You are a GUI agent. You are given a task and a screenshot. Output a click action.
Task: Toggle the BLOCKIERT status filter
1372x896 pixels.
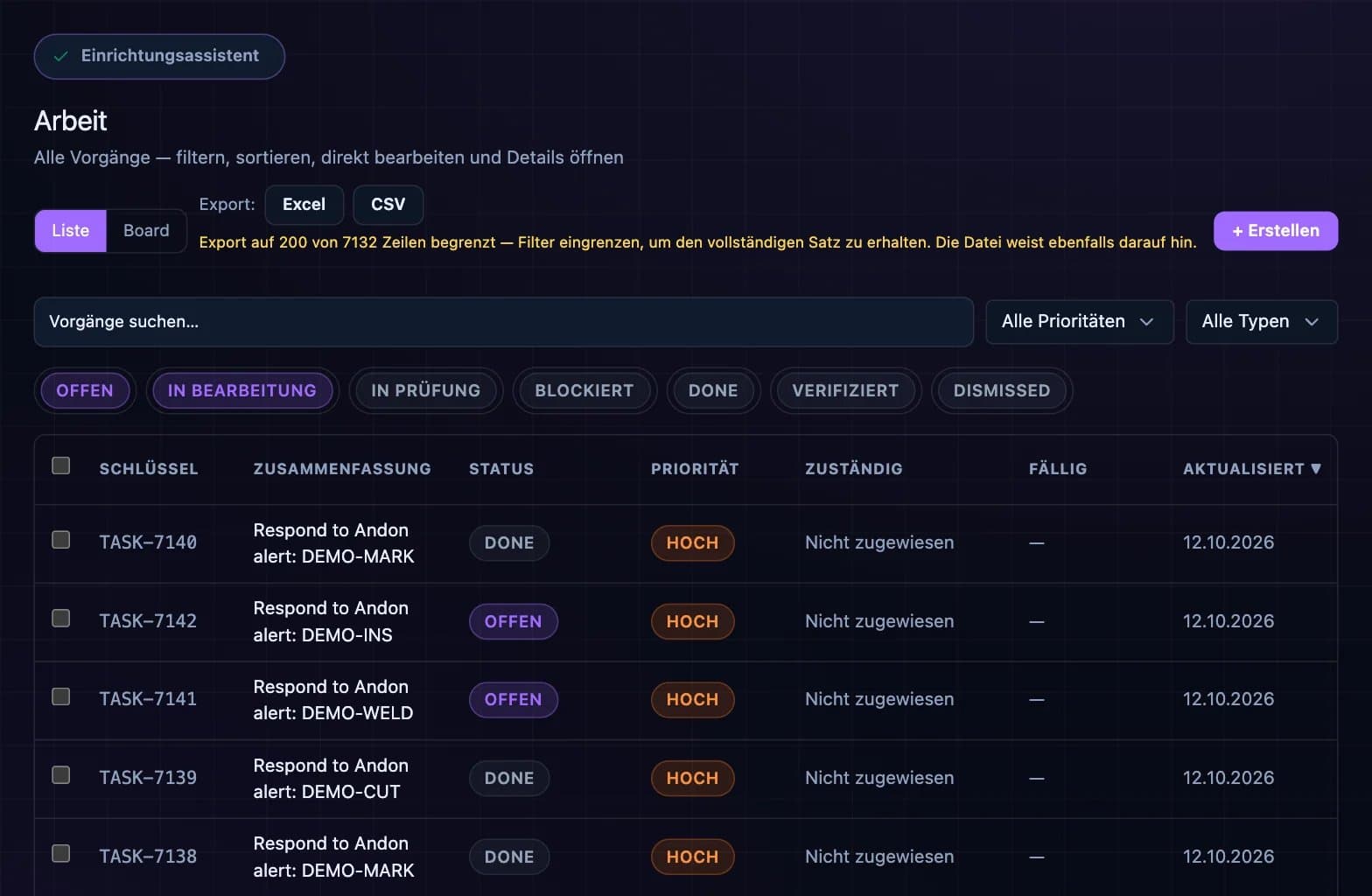pyautogui.click(x=584, y=390)
